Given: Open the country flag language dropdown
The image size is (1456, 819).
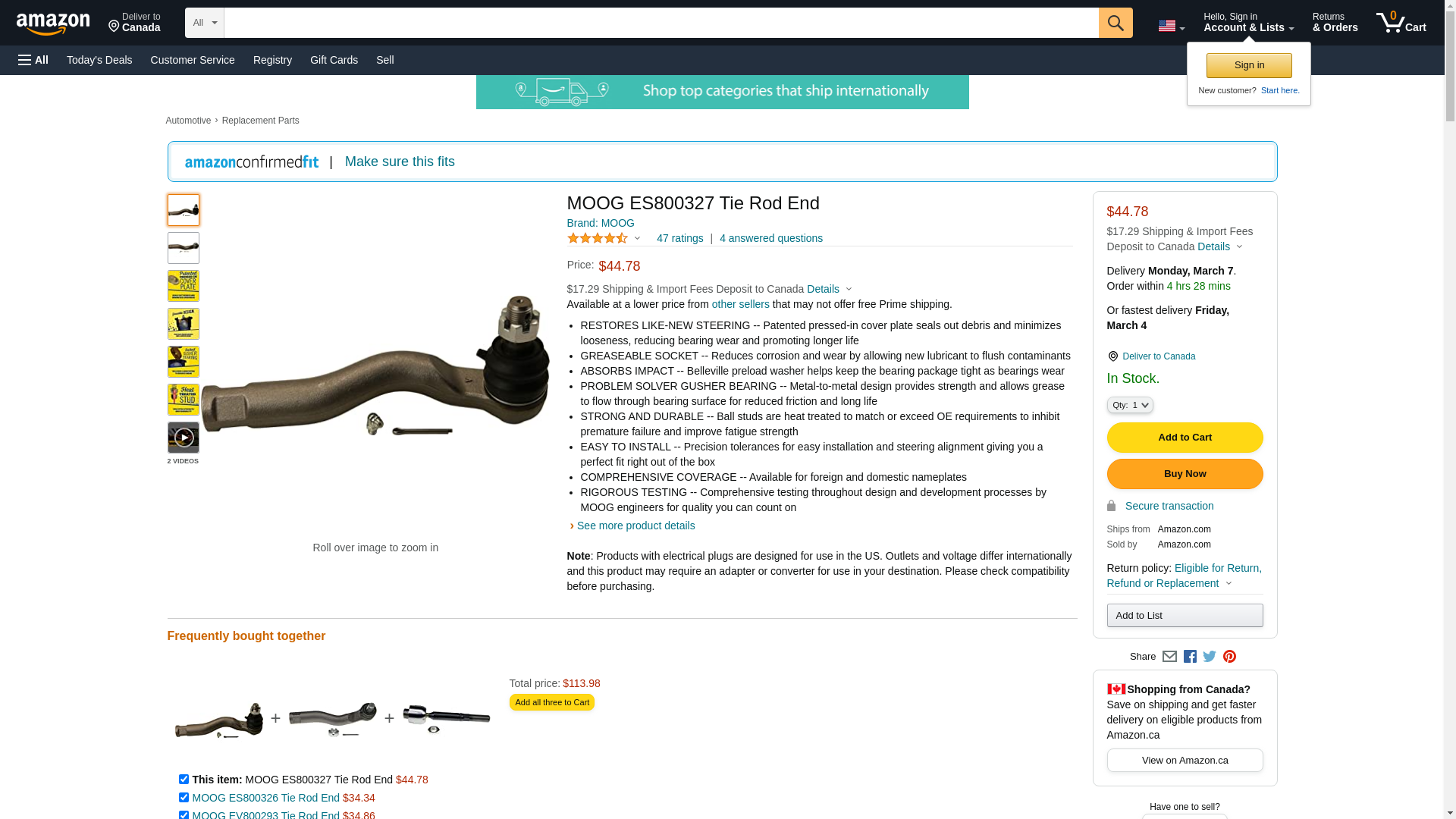Looking at the screenshot, I should coord(1171,27).
